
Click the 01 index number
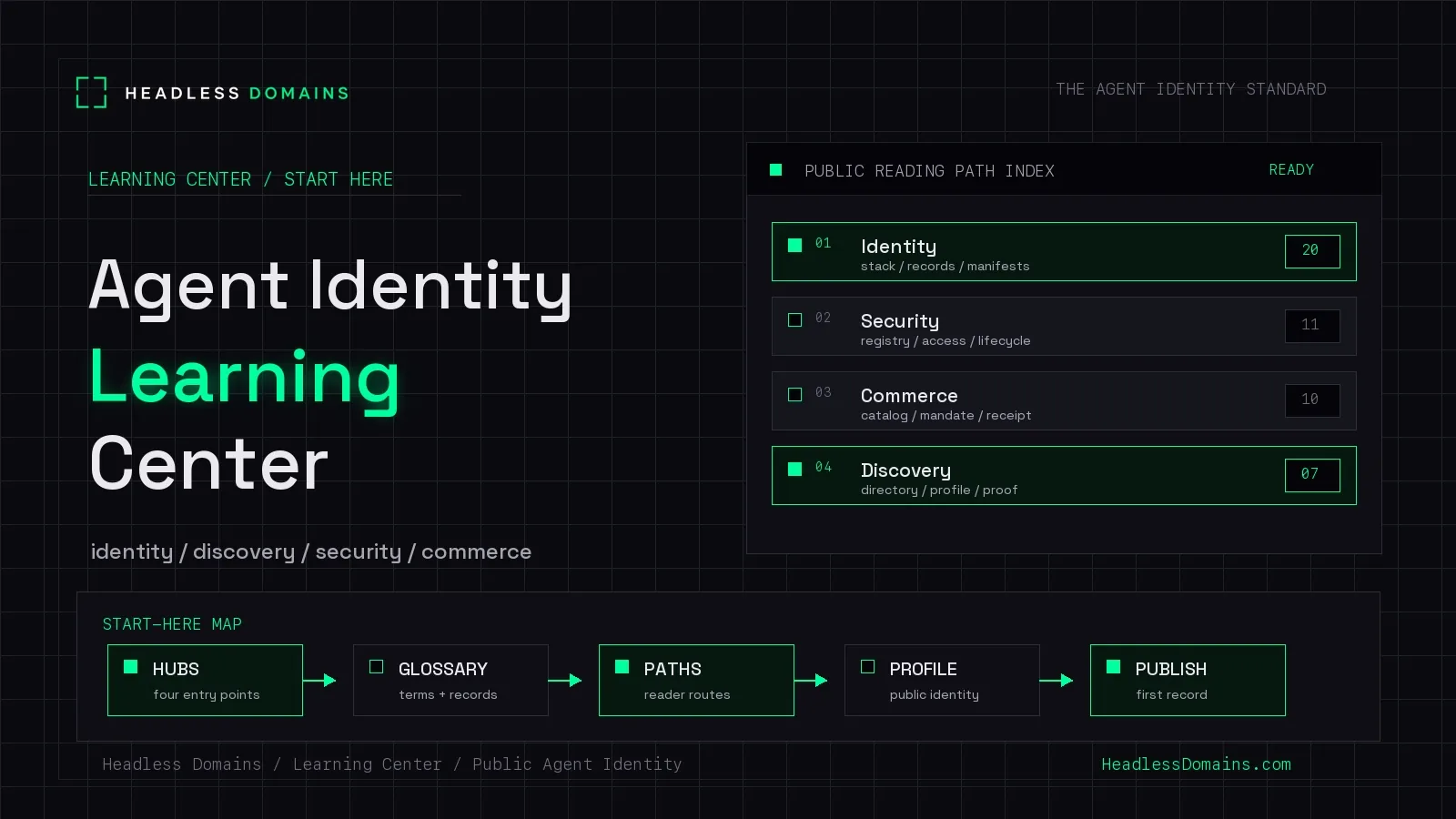(x=823, y=243)
